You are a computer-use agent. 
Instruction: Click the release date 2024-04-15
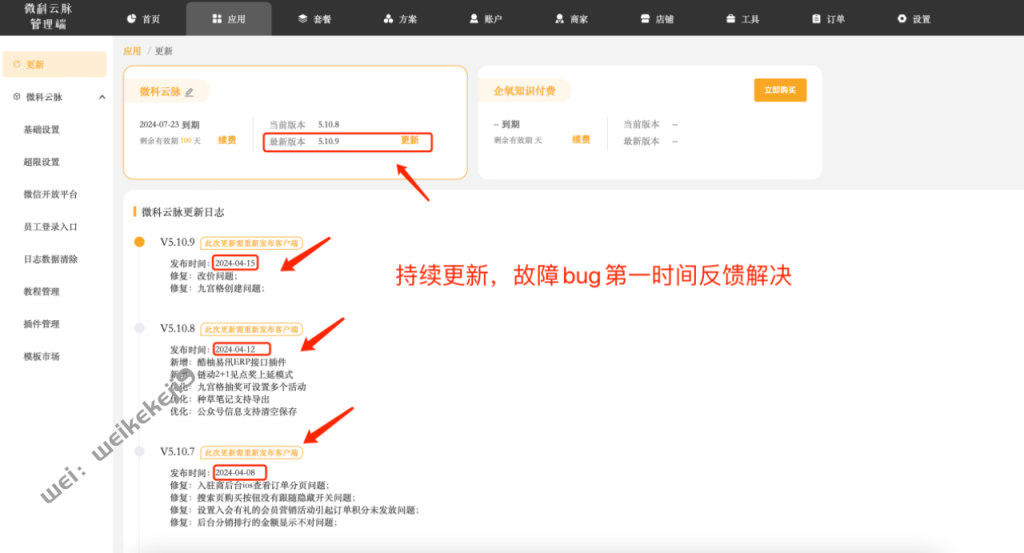(235, 263)
